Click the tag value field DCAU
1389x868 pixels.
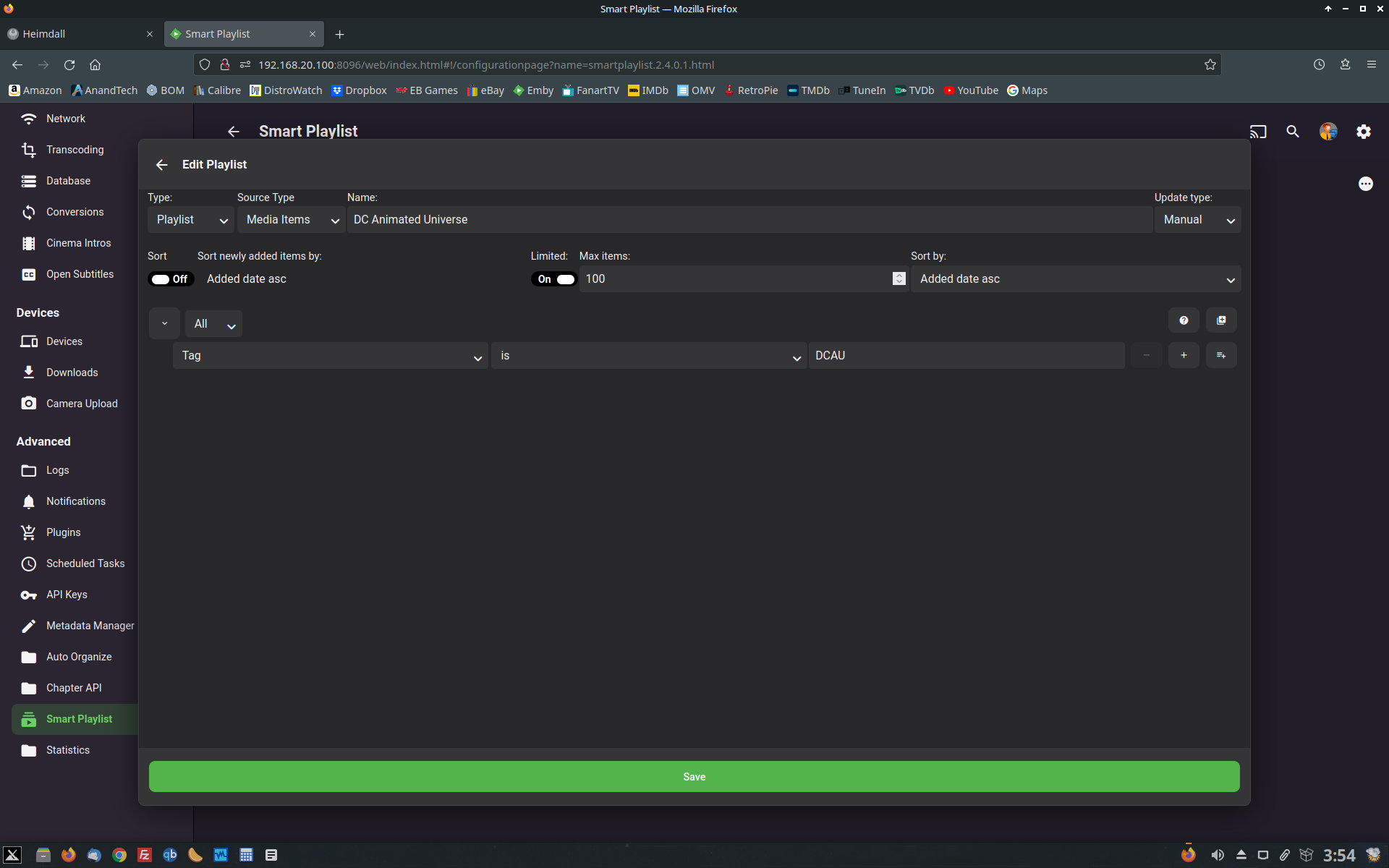coord(967,356)
